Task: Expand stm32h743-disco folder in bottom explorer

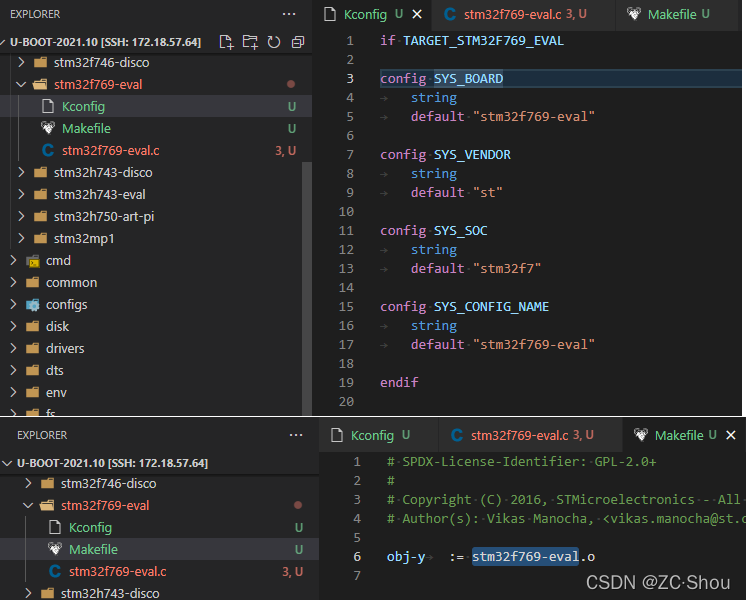Action: 28,593
